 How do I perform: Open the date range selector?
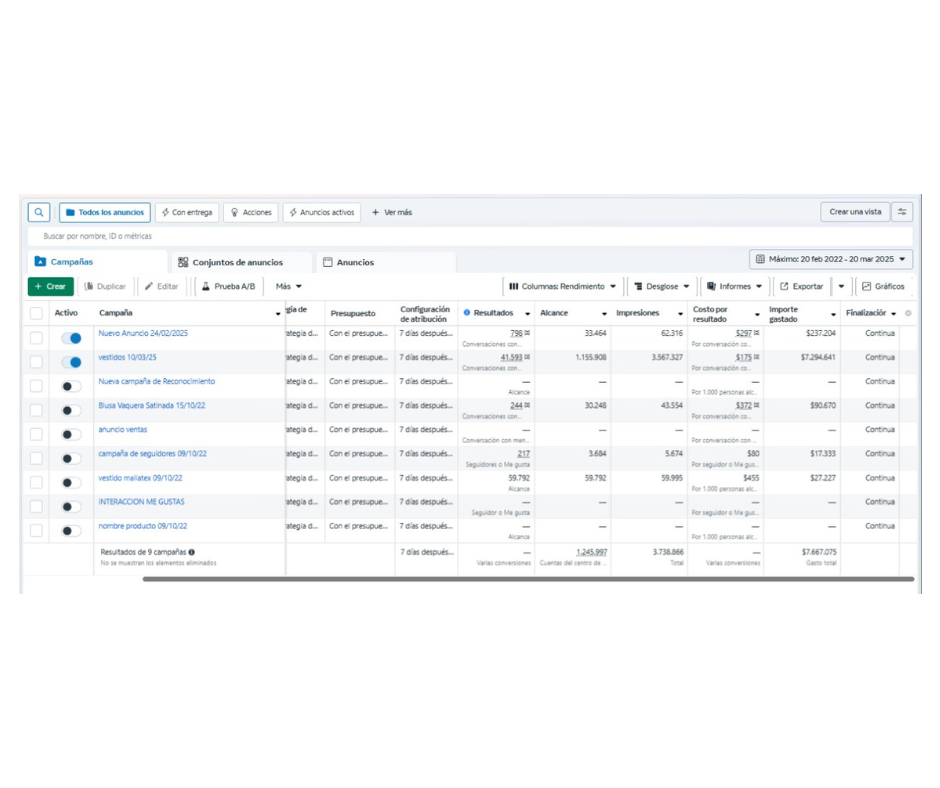(x=831, y=259)
